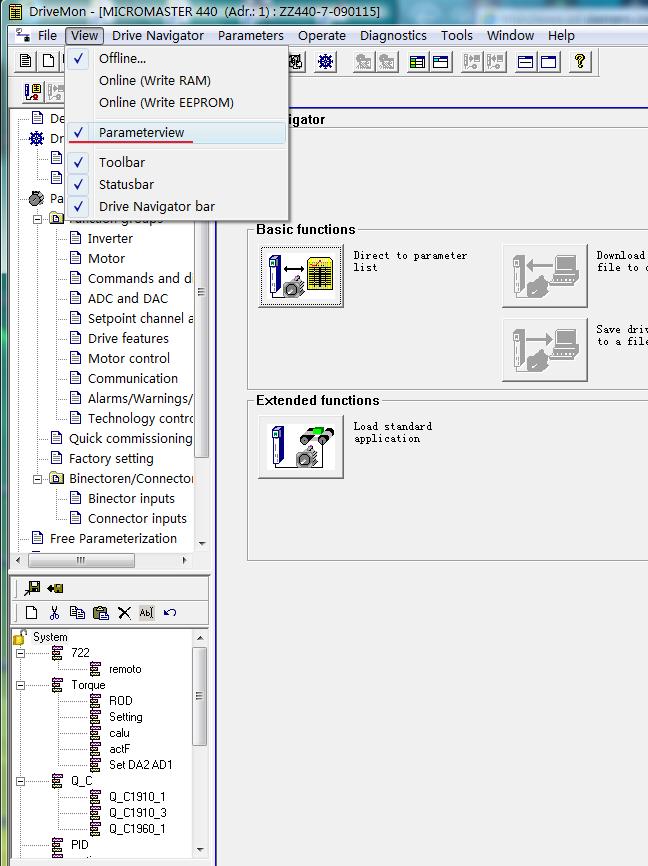Screen dimensions: 648x866
Task: Select Factory setting tree item
Action: tap(111, 458)
